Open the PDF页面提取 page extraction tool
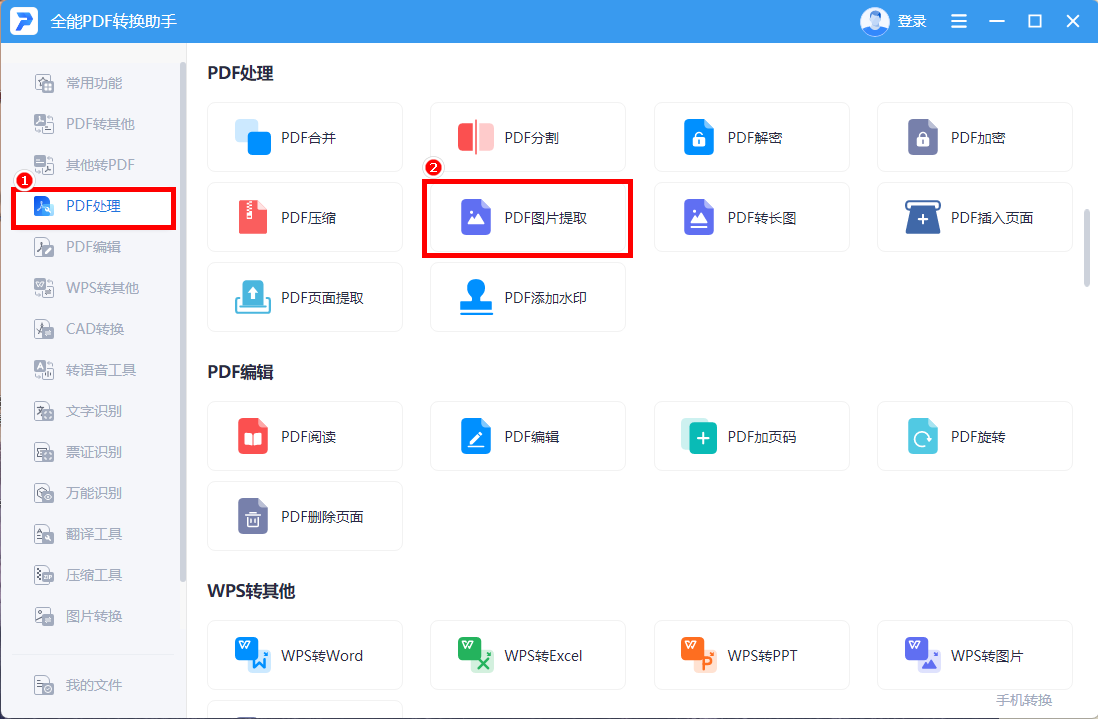 [305, 297]
